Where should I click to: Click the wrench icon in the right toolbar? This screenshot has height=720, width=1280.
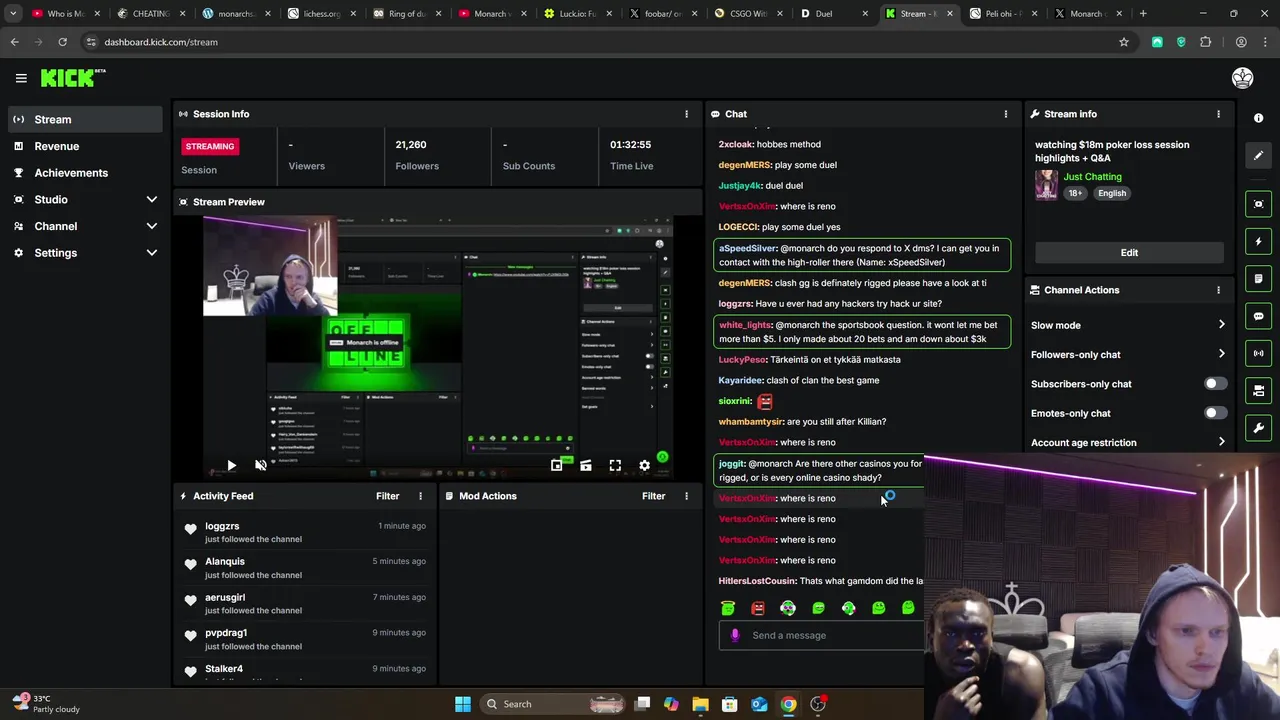click(1258, 428)
